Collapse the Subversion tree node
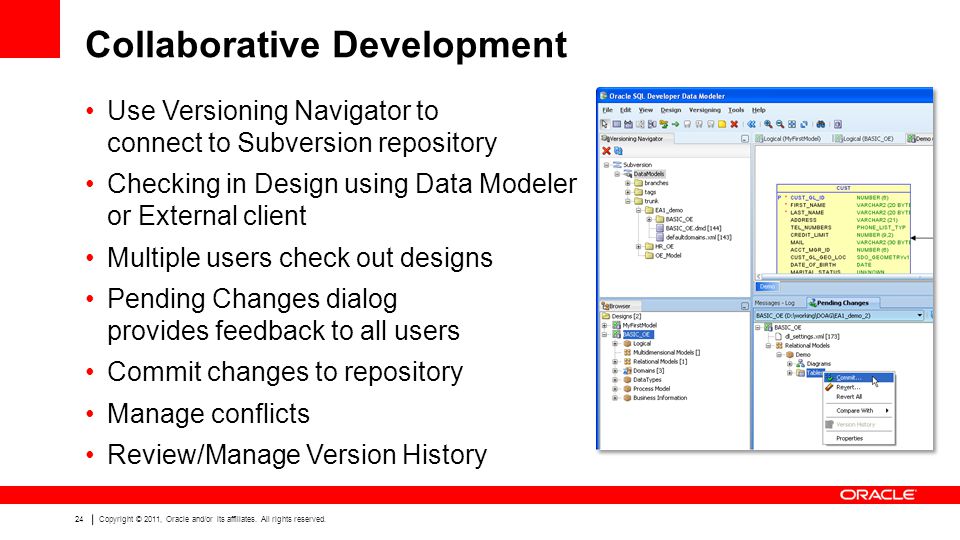This screenshot has width=960, height=540. pos(606,165)
